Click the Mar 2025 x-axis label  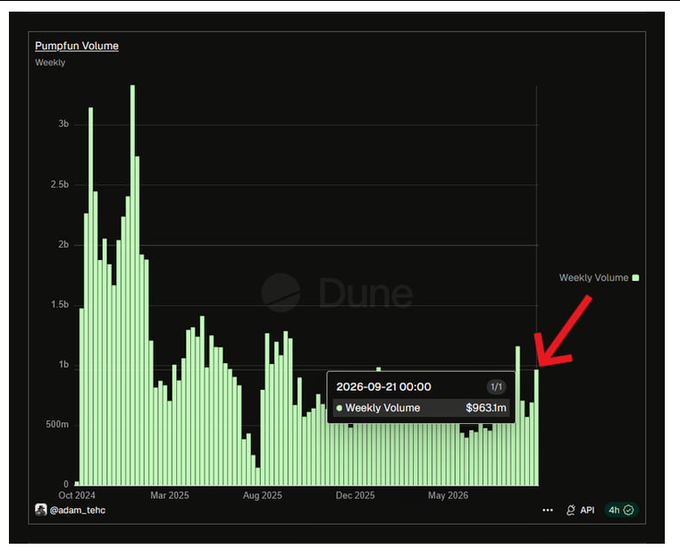(170, 495)
